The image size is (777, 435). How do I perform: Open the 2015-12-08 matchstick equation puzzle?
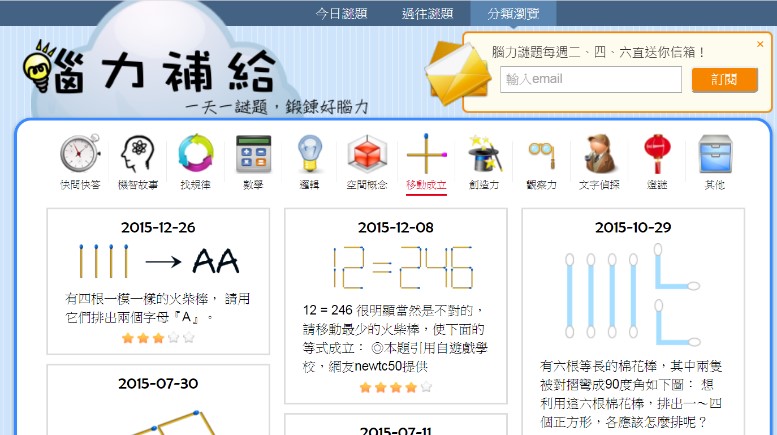395,269
